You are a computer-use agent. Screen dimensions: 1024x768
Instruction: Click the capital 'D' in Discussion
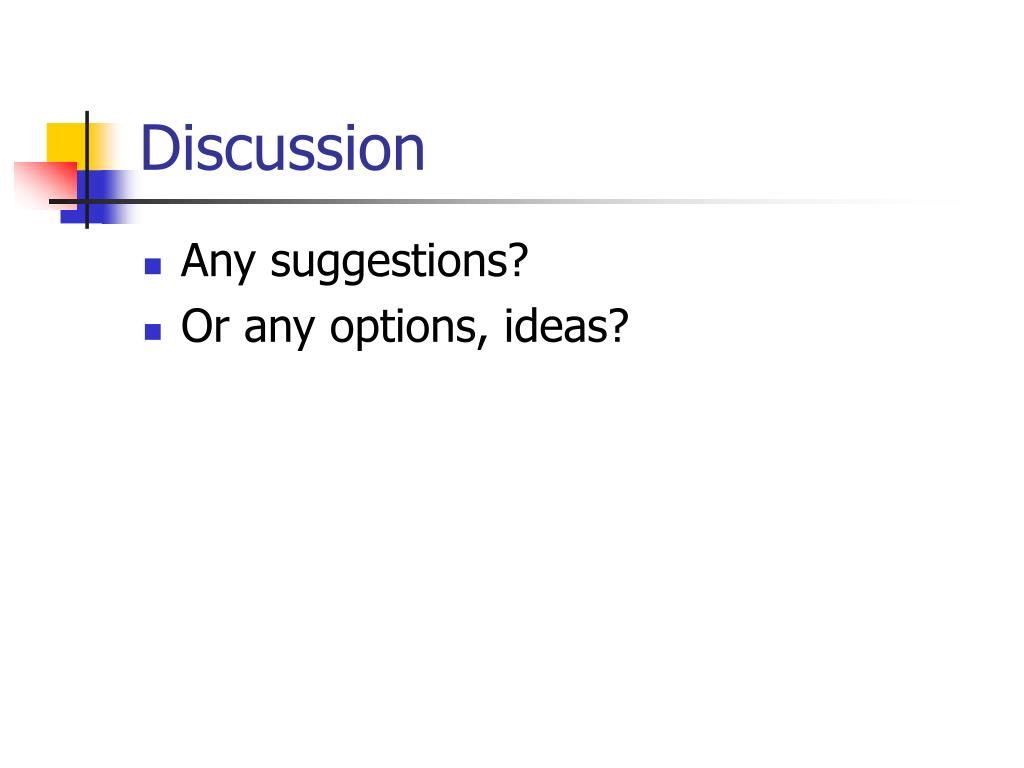point(160,148)
